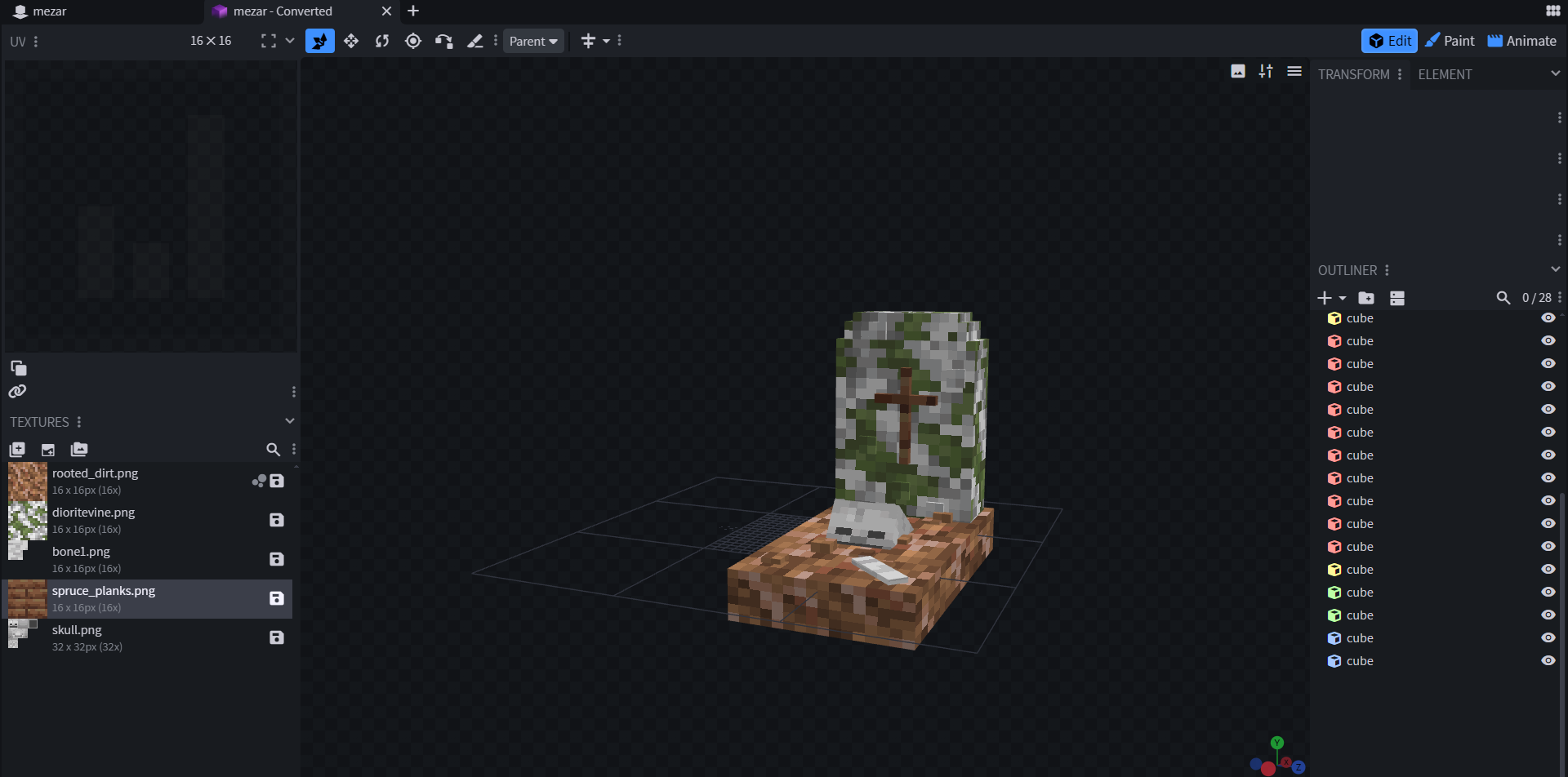Image resolution: width=1568 pixels, height=777 pixels.
Task: Collapse the Transform/Element panel chevron
Action: [x=1556, y=73]
